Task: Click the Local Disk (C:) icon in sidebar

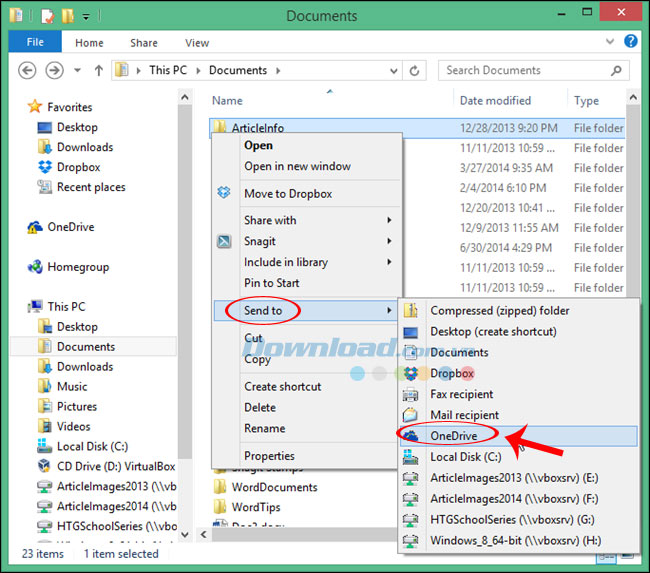Action: tap(44, 446)
